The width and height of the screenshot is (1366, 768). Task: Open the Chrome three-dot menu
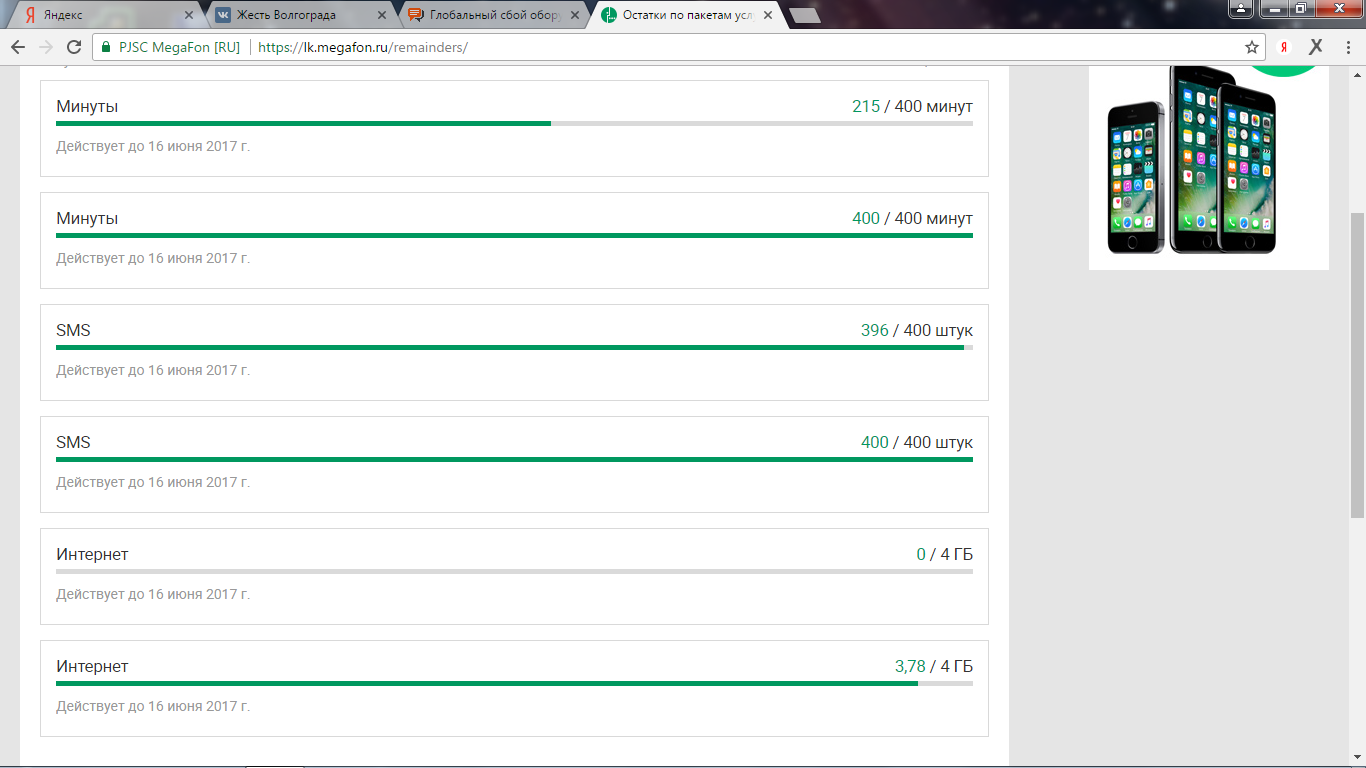coord(1347,47)
